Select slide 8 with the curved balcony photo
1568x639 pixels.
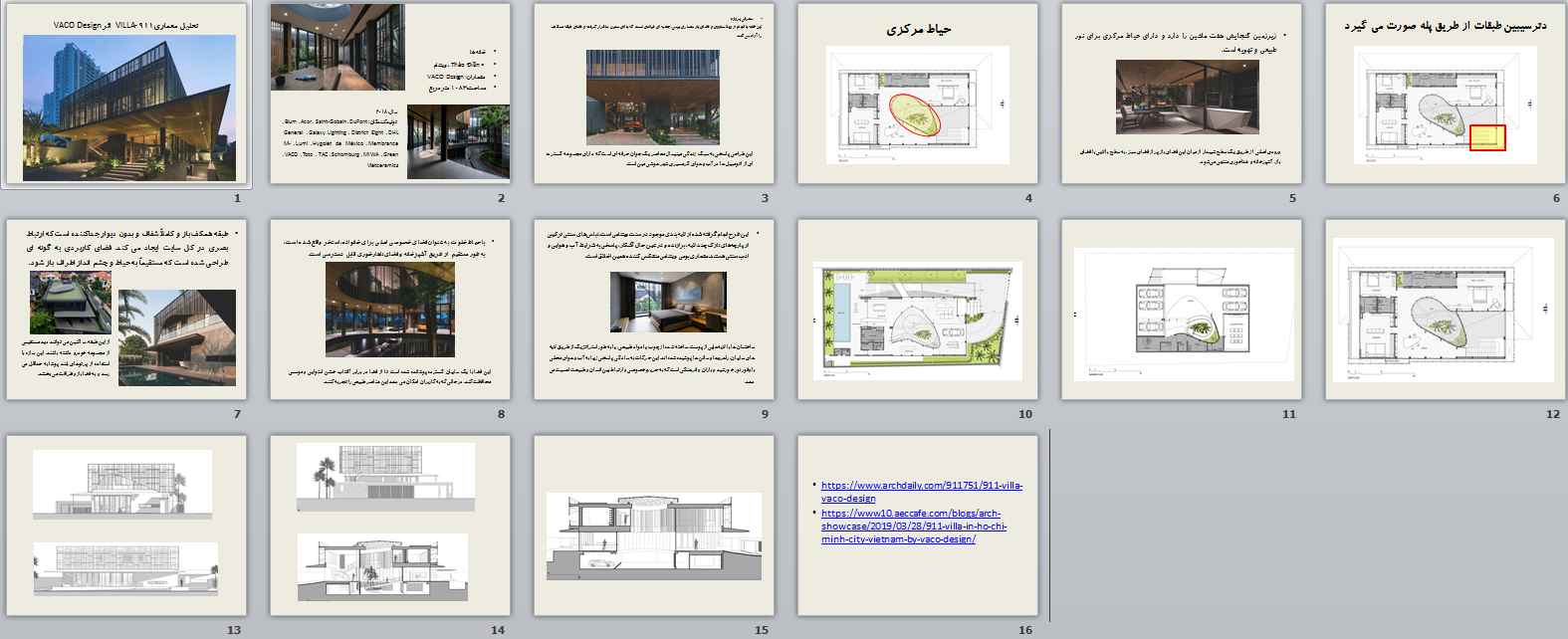tap(390, 310)
